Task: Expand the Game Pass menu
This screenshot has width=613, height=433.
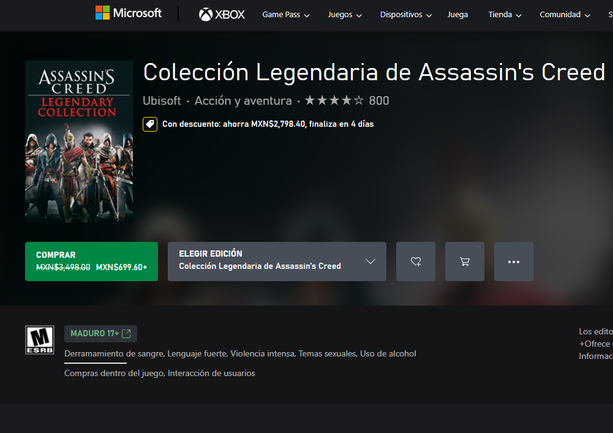Action: pyautogui.click(x=286, y=14)
